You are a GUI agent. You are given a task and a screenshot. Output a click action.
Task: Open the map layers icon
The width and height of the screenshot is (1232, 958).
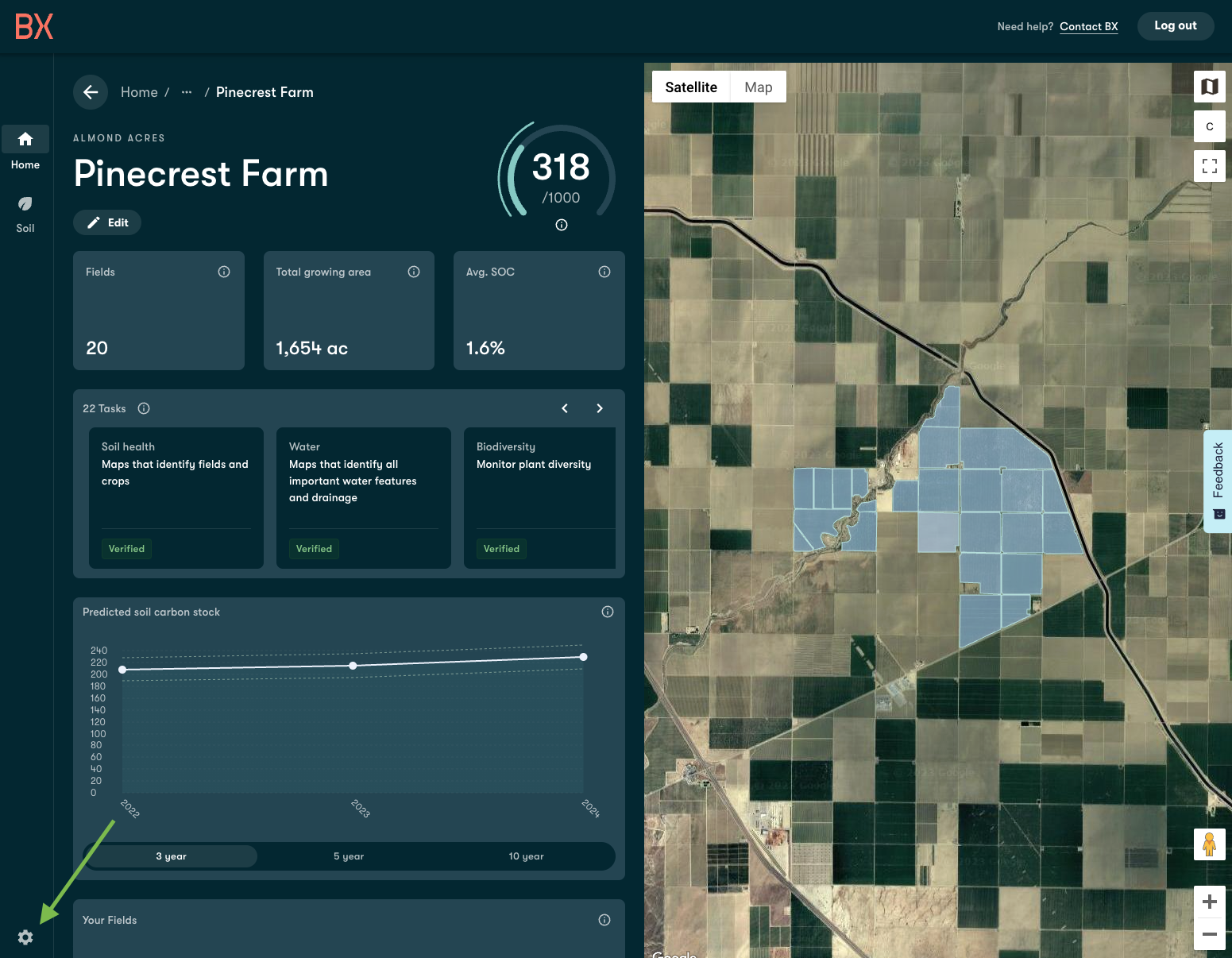tap(1209, 87)
